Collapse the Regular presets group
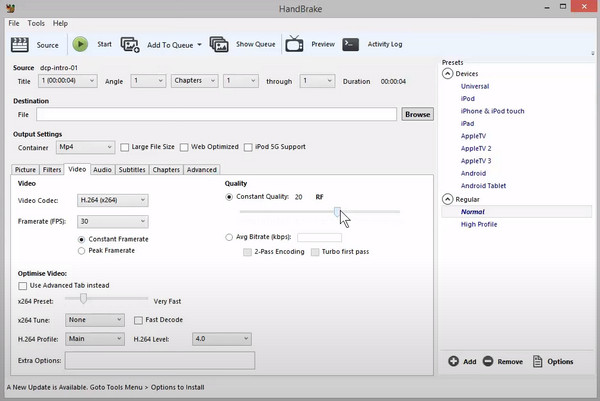The image size is (600, 401). click(x=447, y=199)
